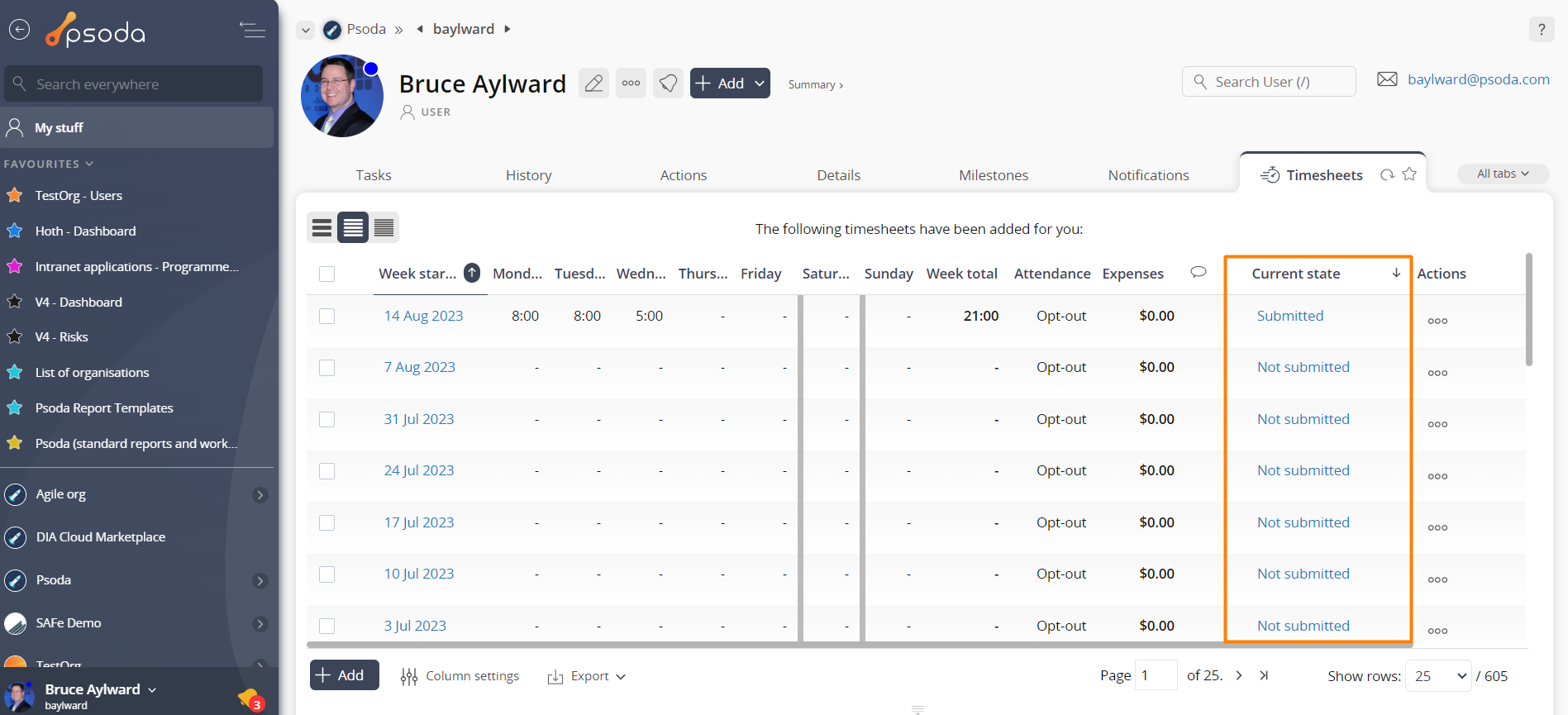Open actions menu for 17 Jul 2023
1568x715 pixels.
(1437, 527)
